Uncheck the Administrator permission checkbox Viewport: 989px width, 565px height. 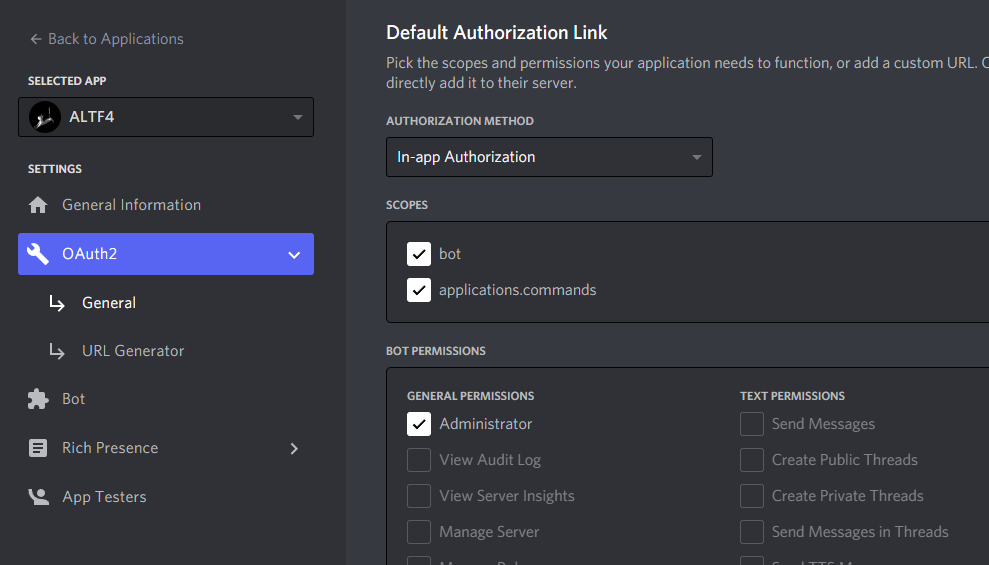(x=419, y=424)
